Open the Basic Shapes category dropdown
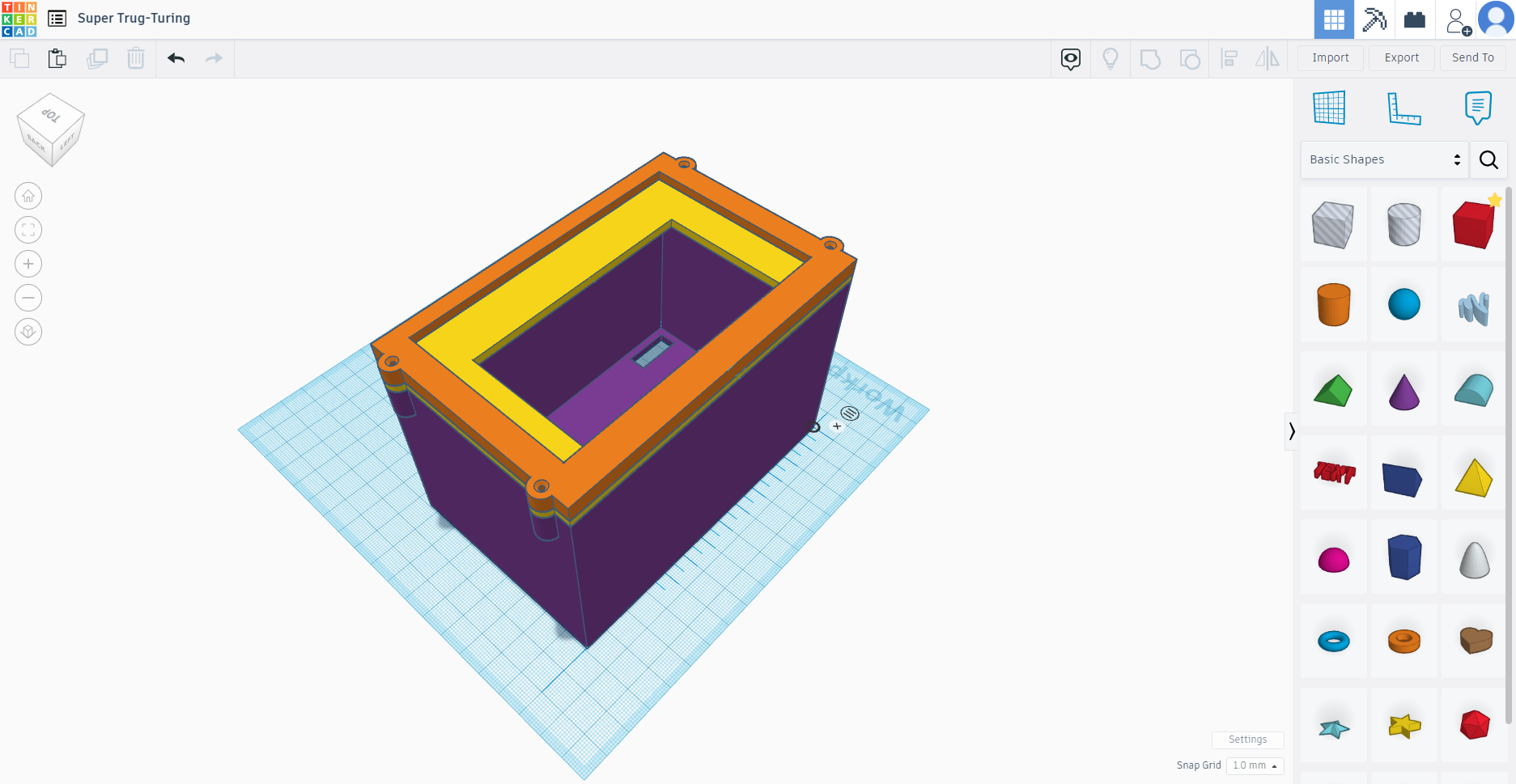Image resolution: width=1516 pixels, height=784 pixels. pyautogui.click(x=1383, y=159)
